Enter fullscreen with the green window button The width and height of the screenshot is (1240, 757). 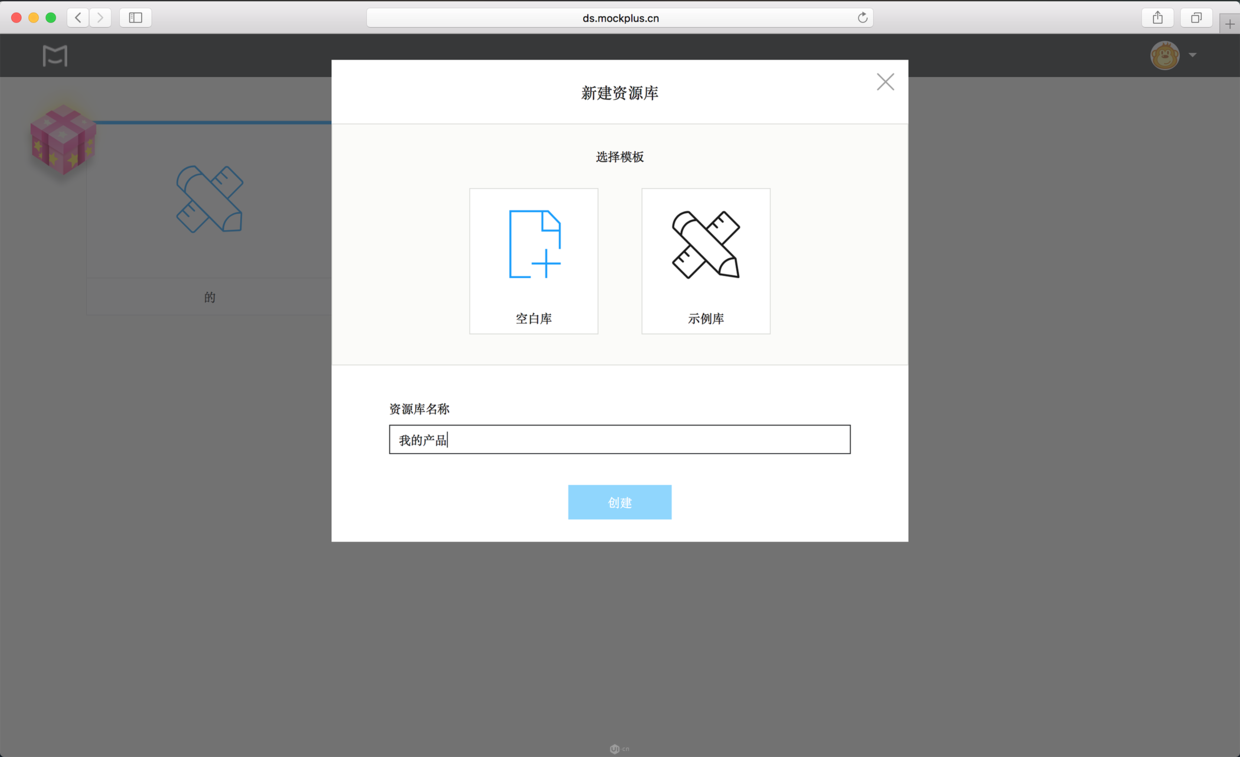(x=51, y=18)
